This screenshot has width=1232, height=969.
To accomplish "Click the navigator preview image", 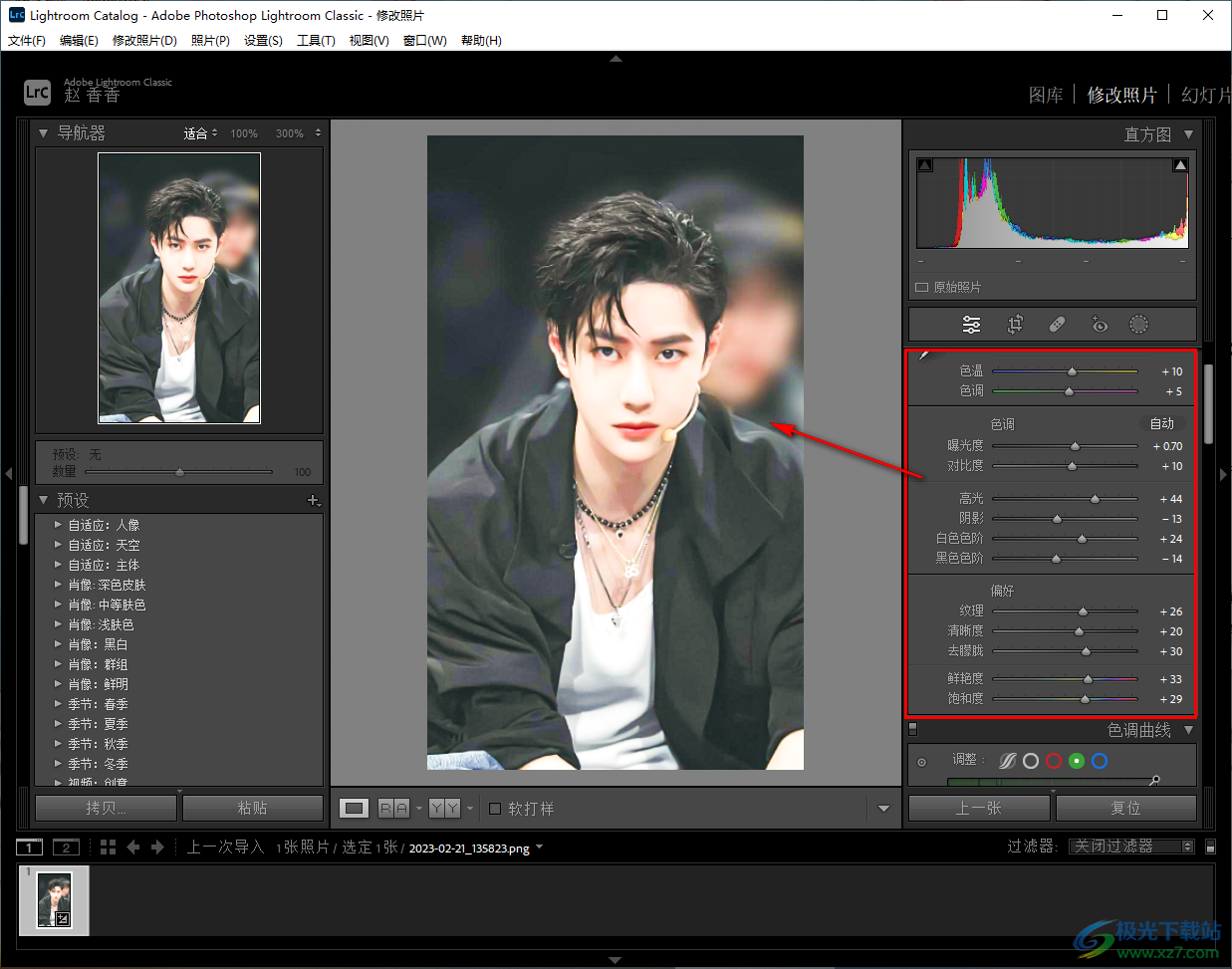I will click(179, 288).
